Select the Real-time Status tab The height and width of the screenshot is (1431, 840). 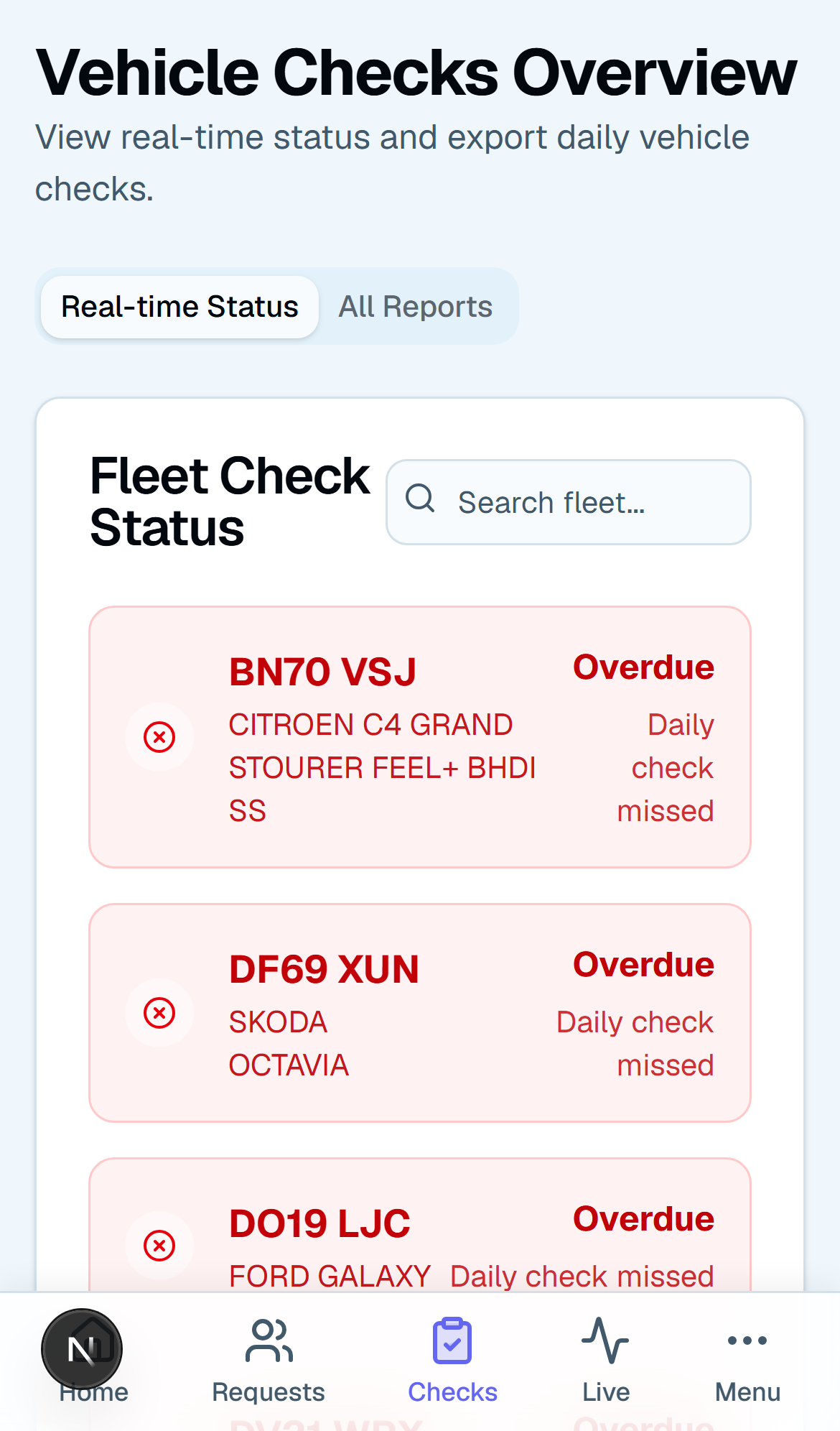(179, 307)
